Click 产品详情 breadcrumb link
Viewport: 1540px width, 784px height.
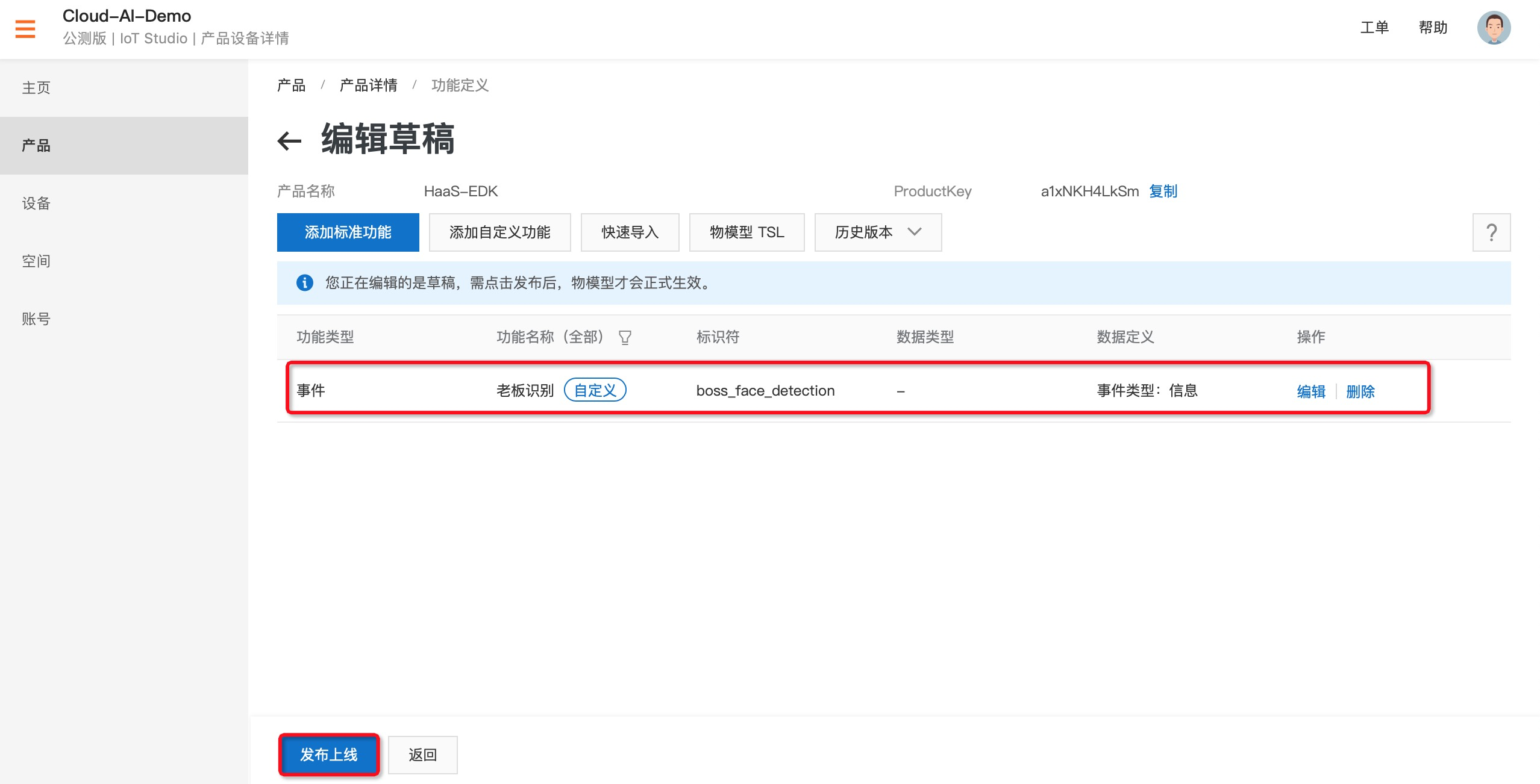tap(368, 86)
